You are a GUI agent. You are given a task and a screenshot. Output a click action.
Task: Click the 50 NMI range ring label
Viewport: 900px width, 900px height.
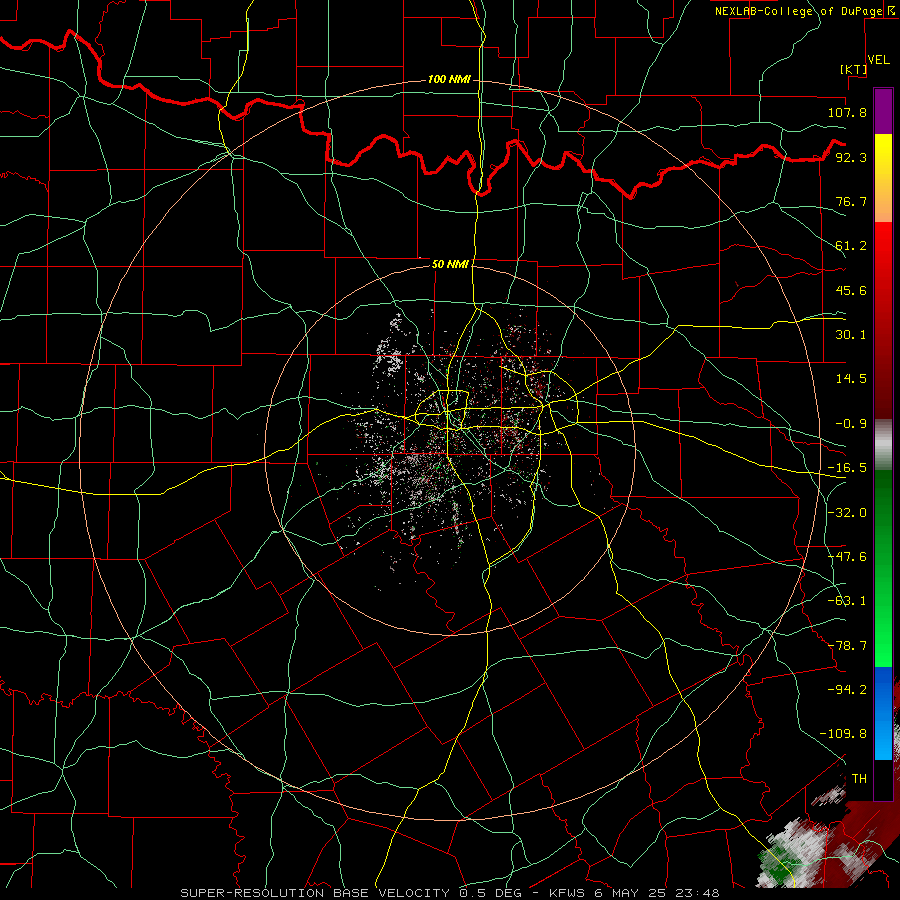pos(450,264)
